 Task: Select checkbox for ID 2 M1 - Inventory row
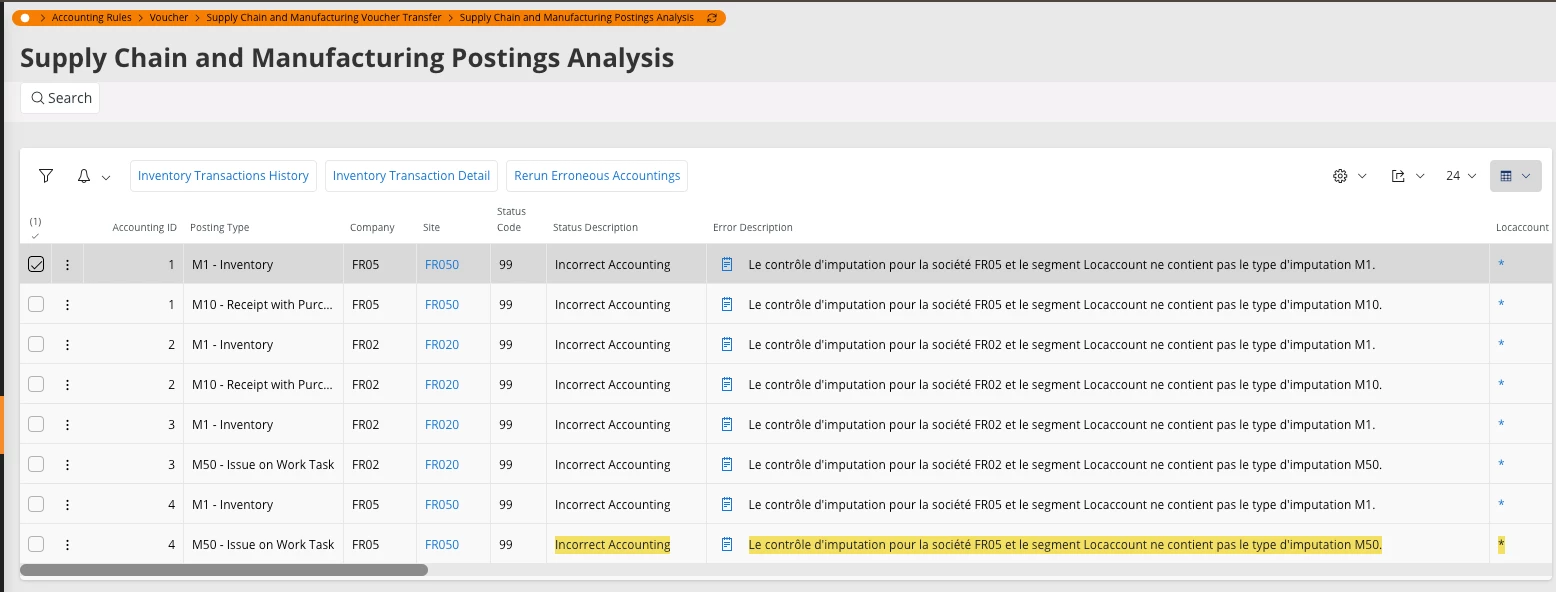[36, 345]
